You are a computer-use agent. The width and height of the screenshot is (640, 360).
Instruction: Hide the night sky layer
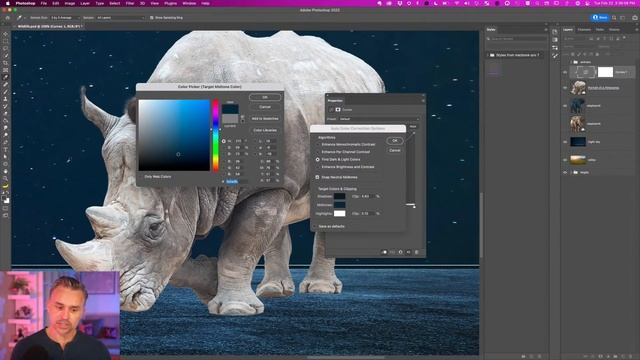coord(565,142)
